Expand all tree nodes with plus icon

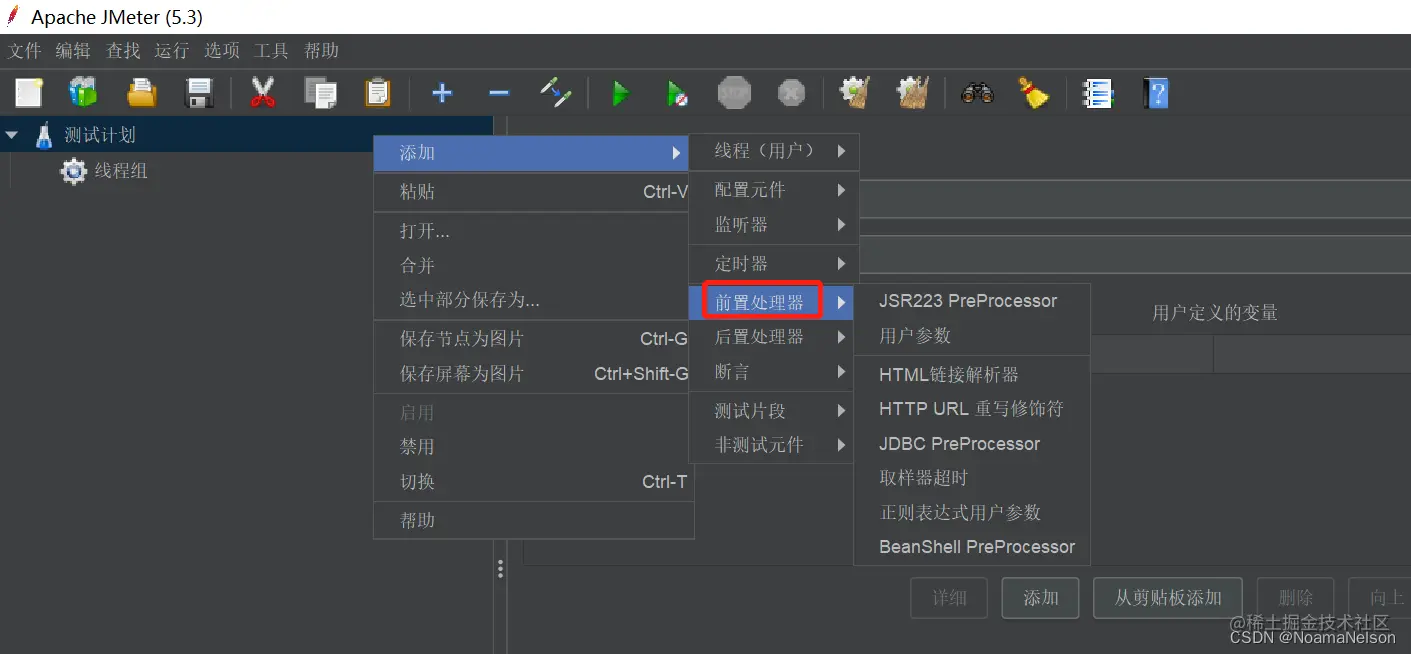[x=442, y=92]
